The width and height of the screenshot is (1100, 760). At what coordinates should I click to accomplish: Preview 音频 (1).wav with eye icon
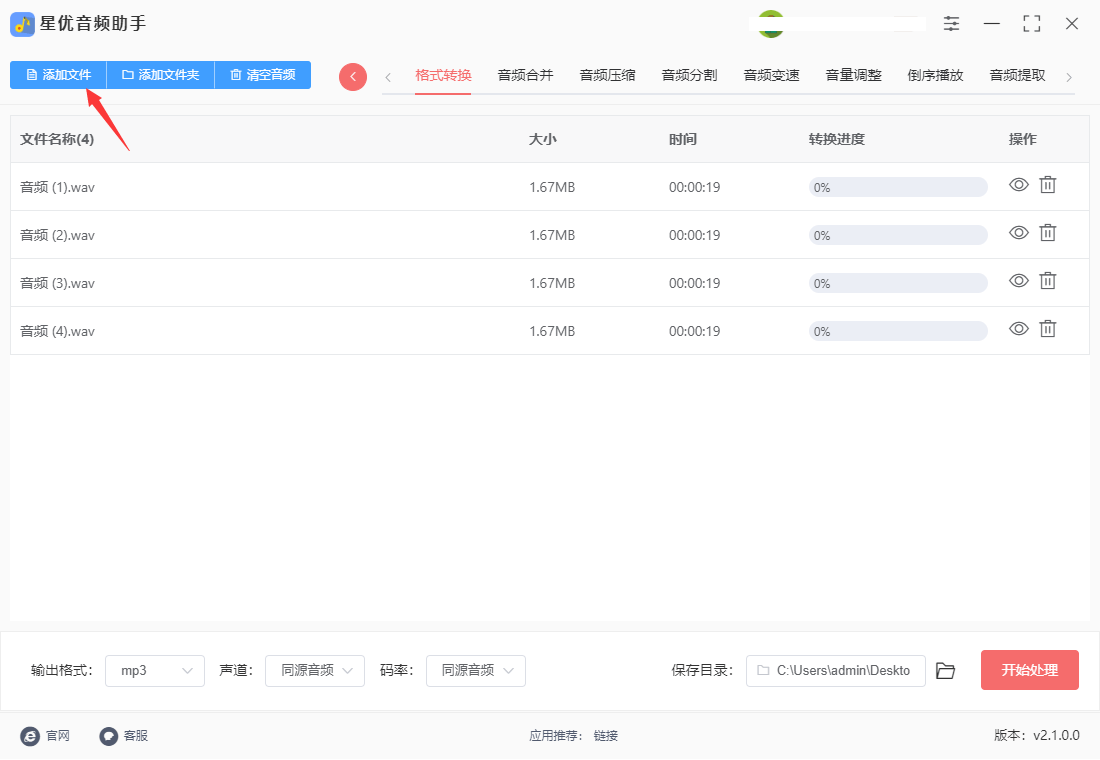pyautogui.click(x=1019, y=185)
